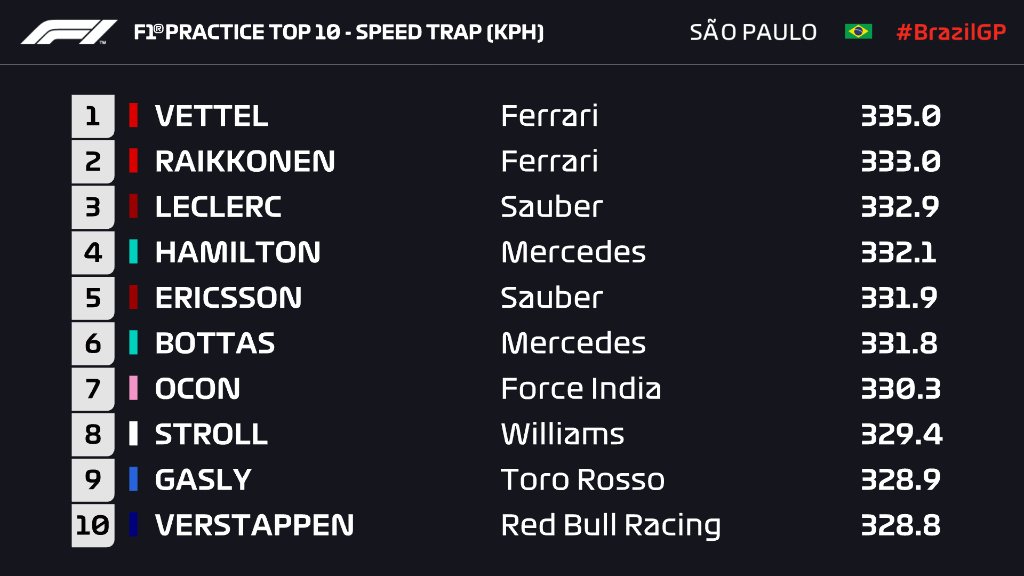Click the Red Bull Racing team label
Image resolution: width=1024 pixels, height=576 pixels.
[x=611, y=526]
